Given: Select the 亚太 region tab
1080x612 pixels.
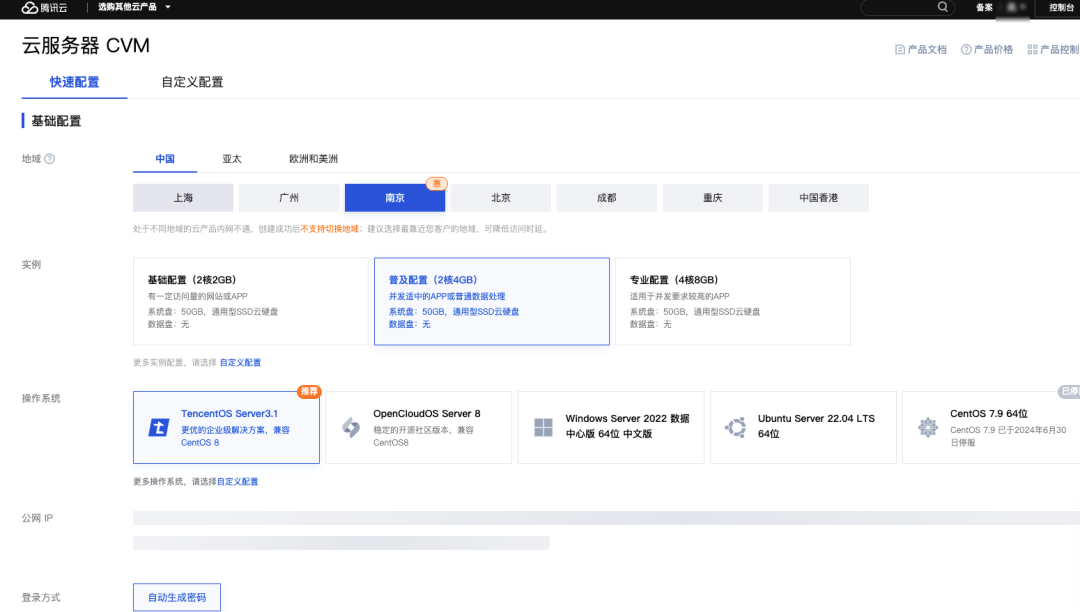Looking at the screenshot, I should point(232,159).
